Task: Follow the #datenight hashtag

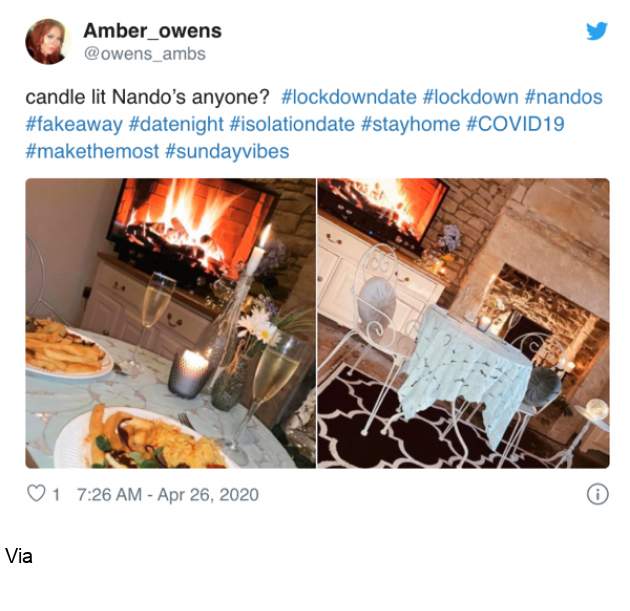Action: point(176,124)
